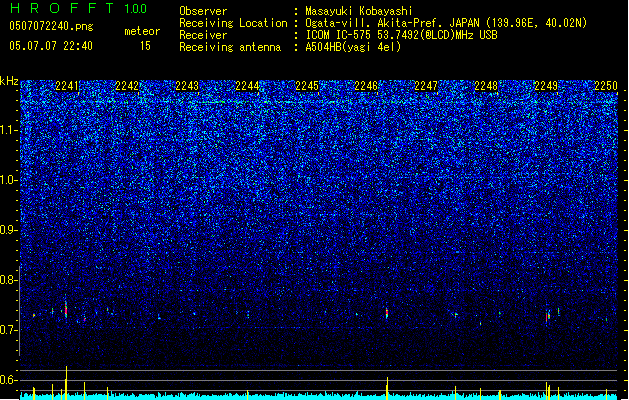Select the ICOM IC-575 53.7492 MHz receiver text

tap(401, 35)
